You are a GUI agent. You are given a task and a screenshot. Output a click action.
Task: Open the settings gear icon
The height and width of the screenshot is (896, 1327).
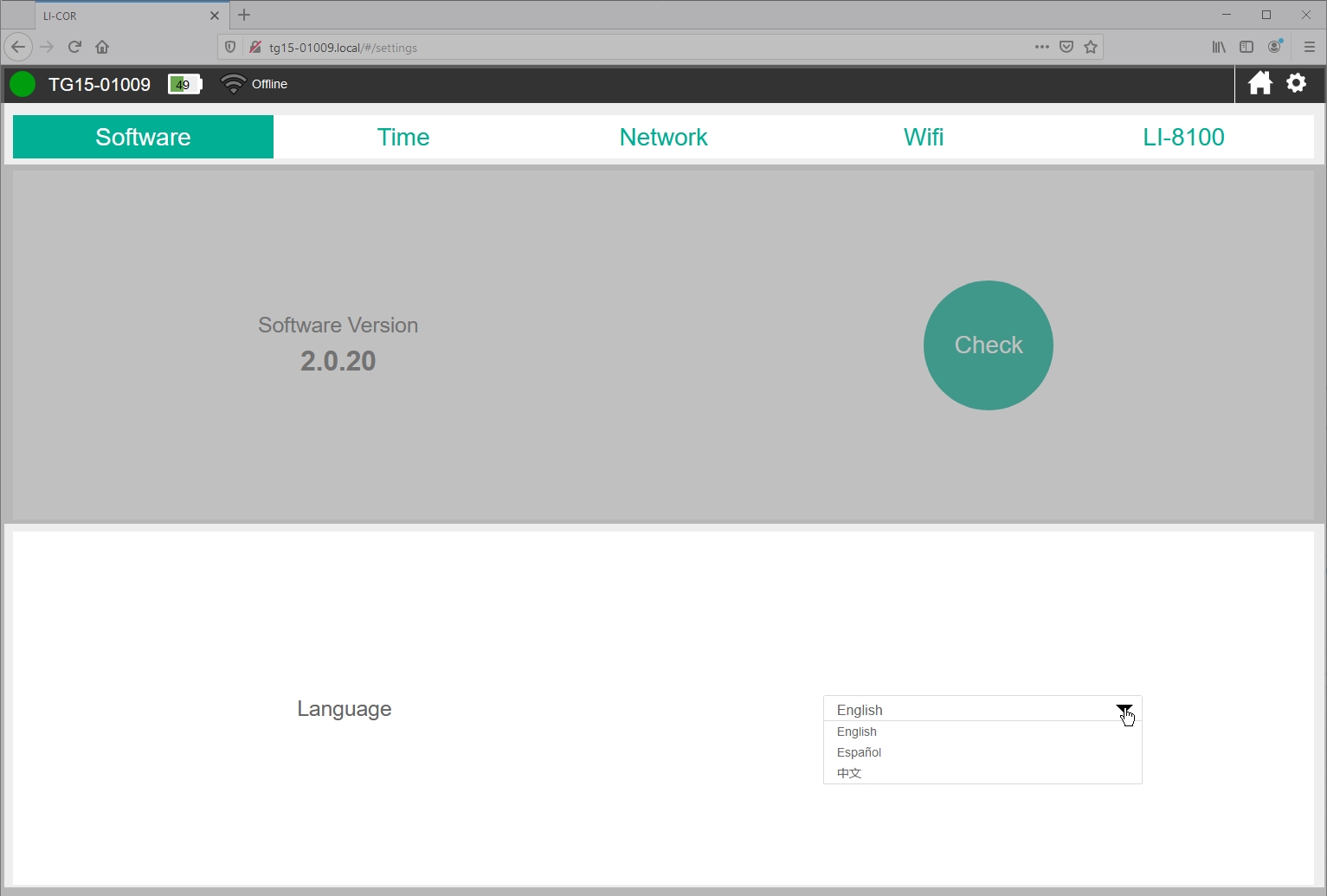1296,83
